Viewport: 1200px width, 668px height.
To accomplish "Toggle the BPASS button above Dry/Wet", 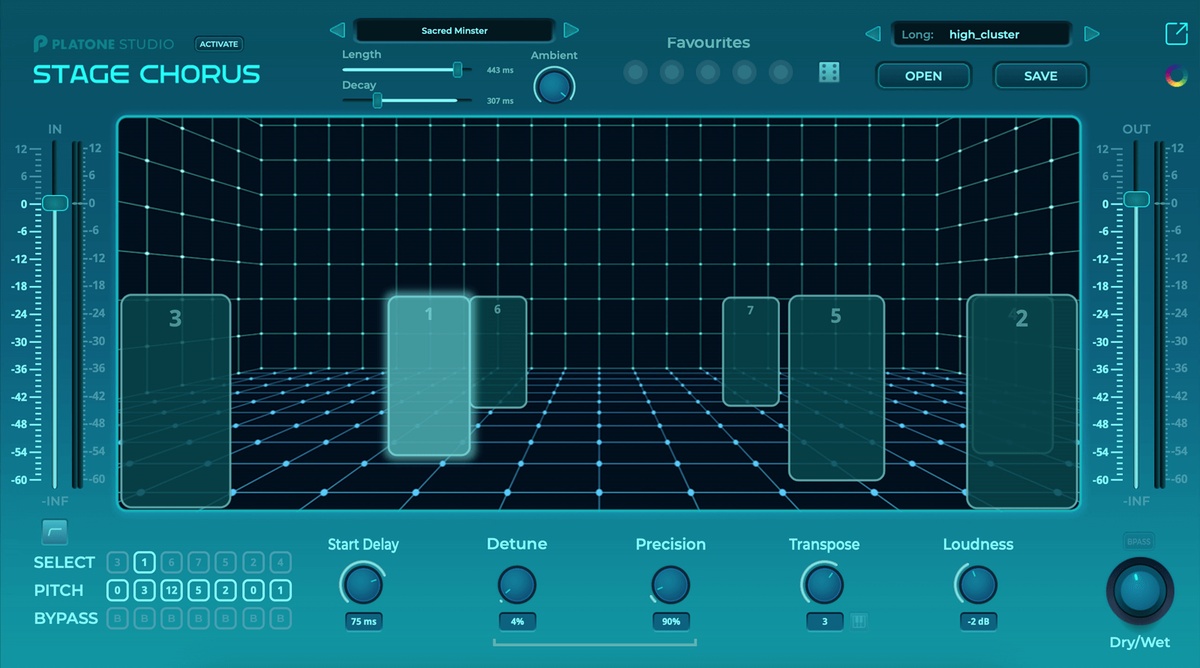I will [1139, 541].
